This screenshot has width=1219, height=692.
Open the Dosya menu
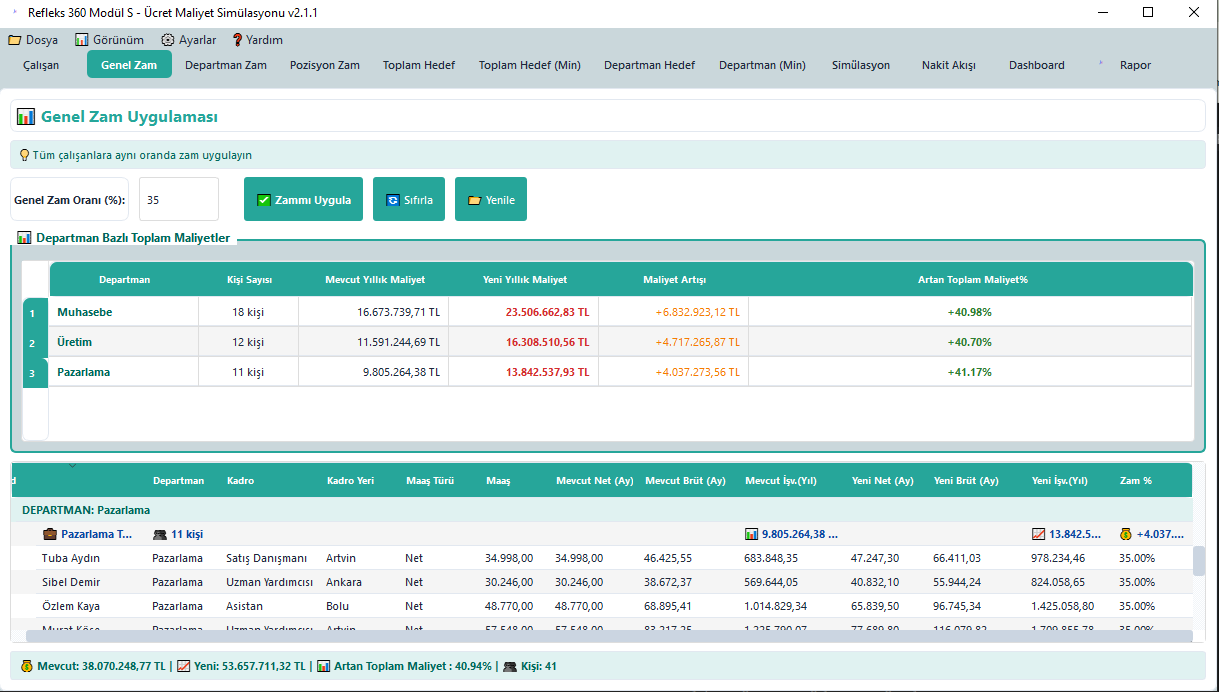tap(33, 40)
